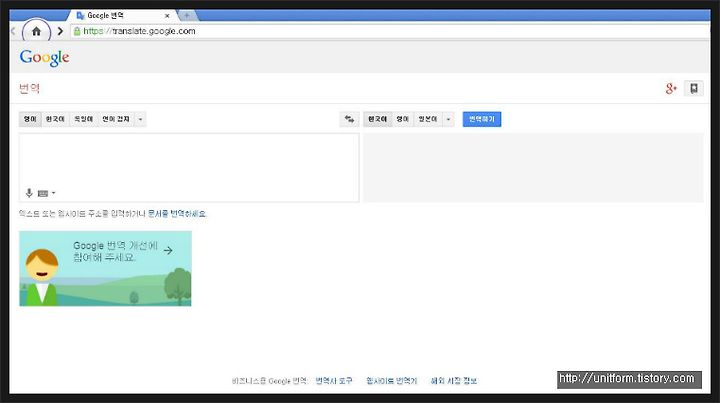
Task: Select 영어 as target language
Action: [402, 119]
